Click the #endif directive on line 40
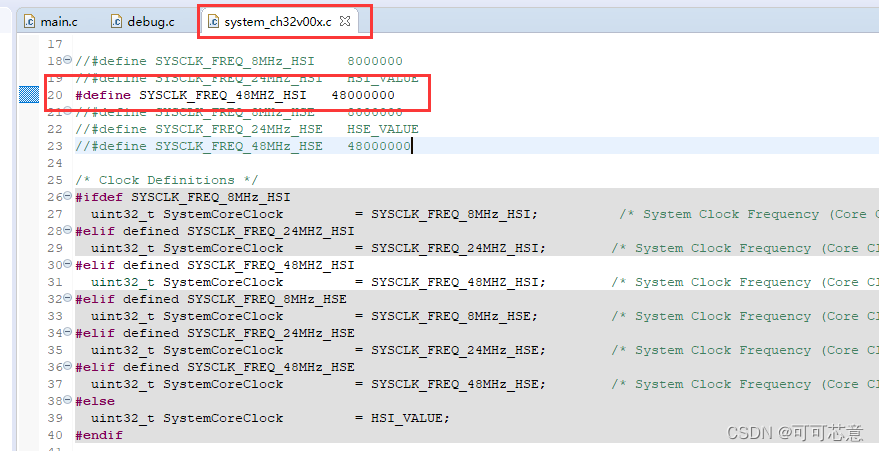The image size is (879, 451). [99, 435]
